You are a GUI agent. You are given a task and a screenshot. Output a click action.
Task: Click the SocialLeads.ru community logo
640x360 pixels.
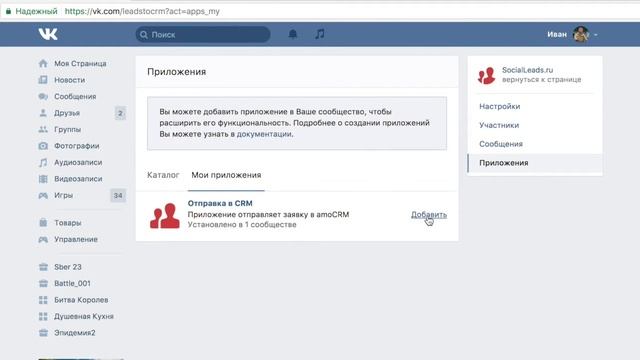point(487,75)
